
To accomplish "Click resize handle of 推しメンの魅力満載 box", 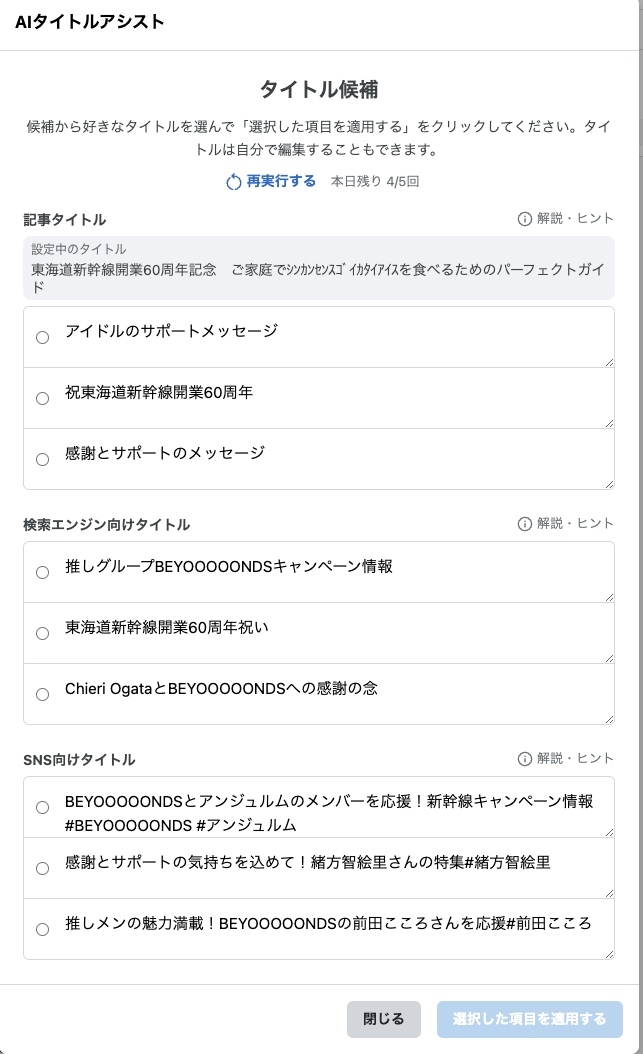I will (609, 954).
